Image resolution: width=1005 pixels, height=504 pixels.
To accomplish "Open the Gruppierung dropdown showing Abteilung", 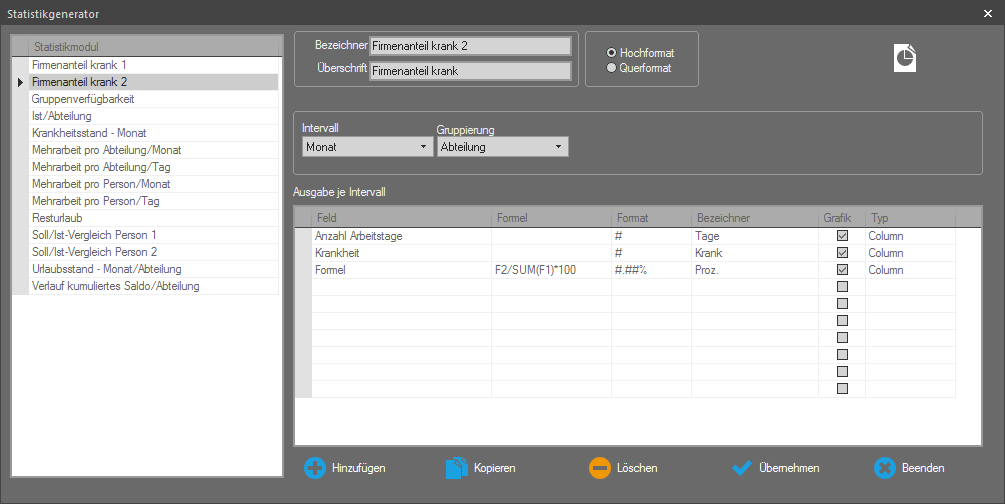I will (502, 147).
